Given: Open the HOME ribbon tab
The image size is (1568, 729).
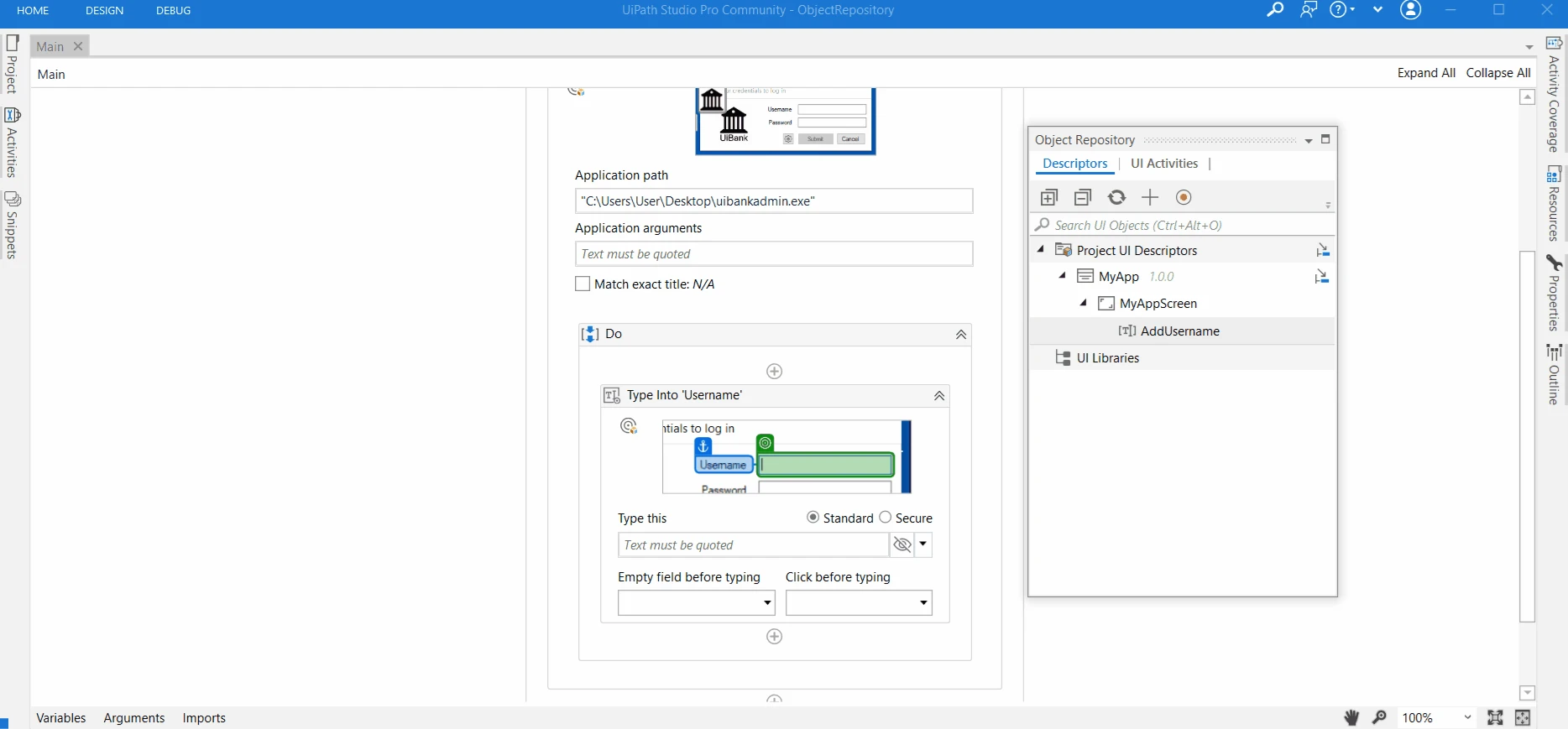Looking at the screenshot, I should [33, 11].
